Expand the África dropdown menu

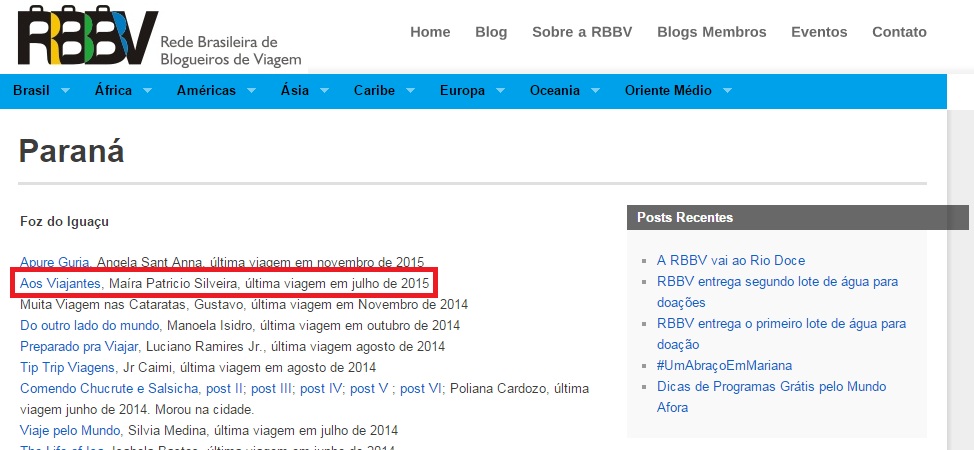(x=123, y=91)
